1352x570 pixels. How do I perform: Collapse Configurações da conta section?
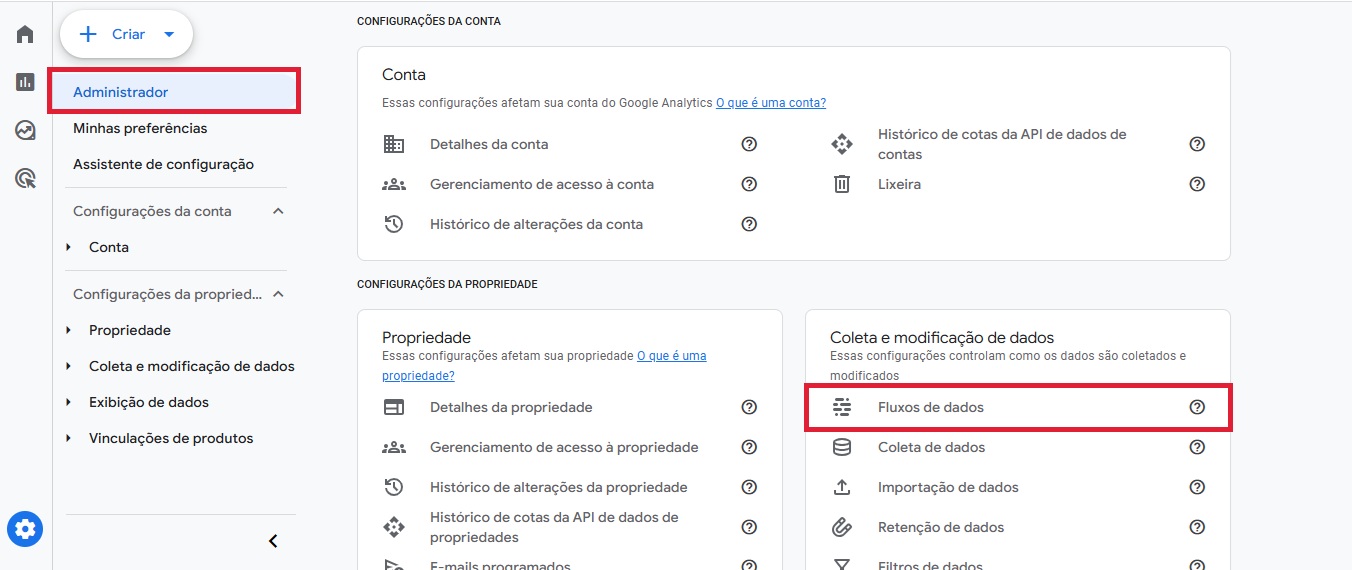coord(278,211)
